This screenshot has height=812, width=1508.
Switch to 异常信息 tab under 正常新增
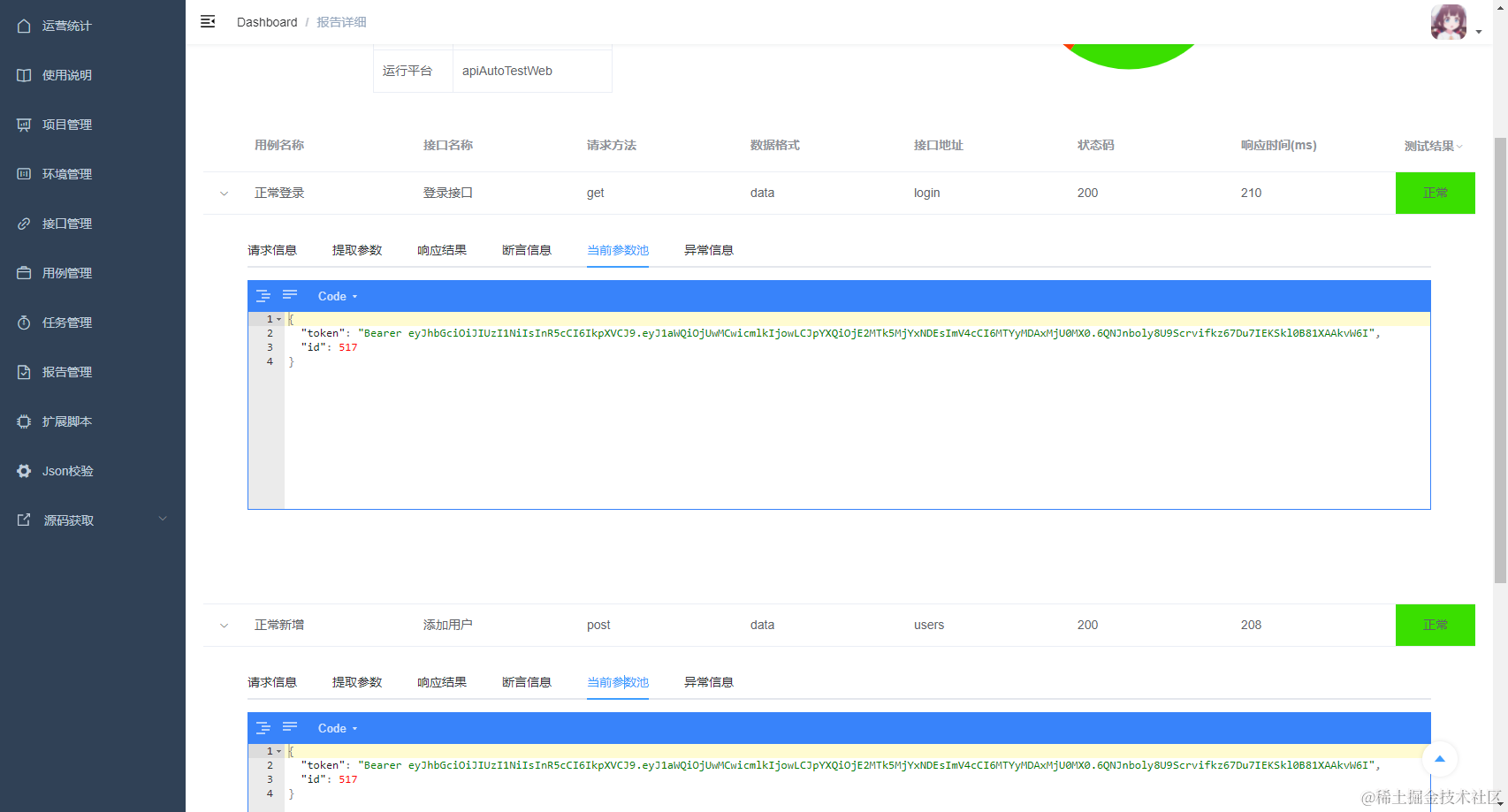[x=709, y=682]
